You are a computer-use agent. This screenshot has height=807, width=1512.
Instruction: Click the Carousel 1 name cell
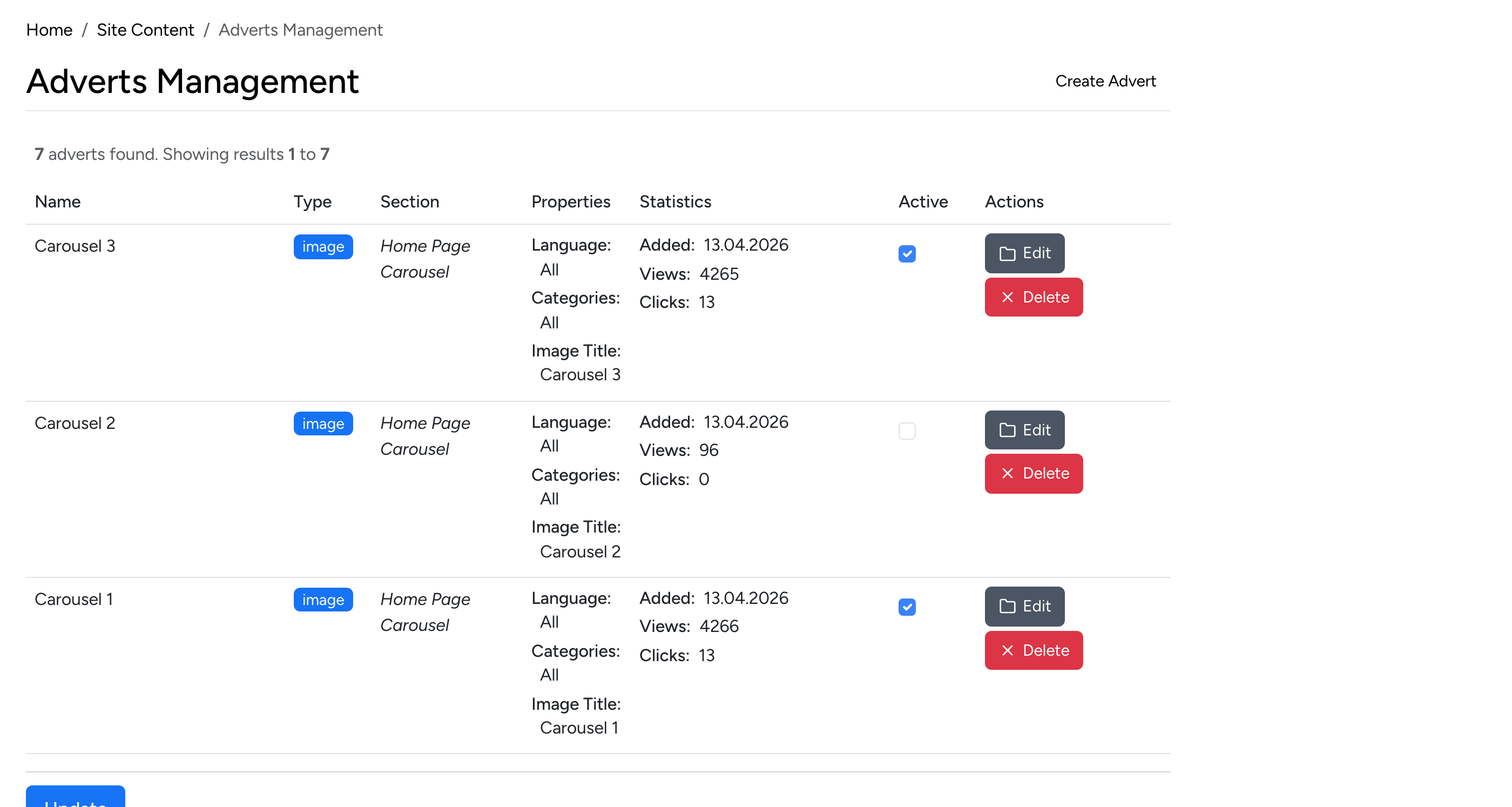(73, 599)
